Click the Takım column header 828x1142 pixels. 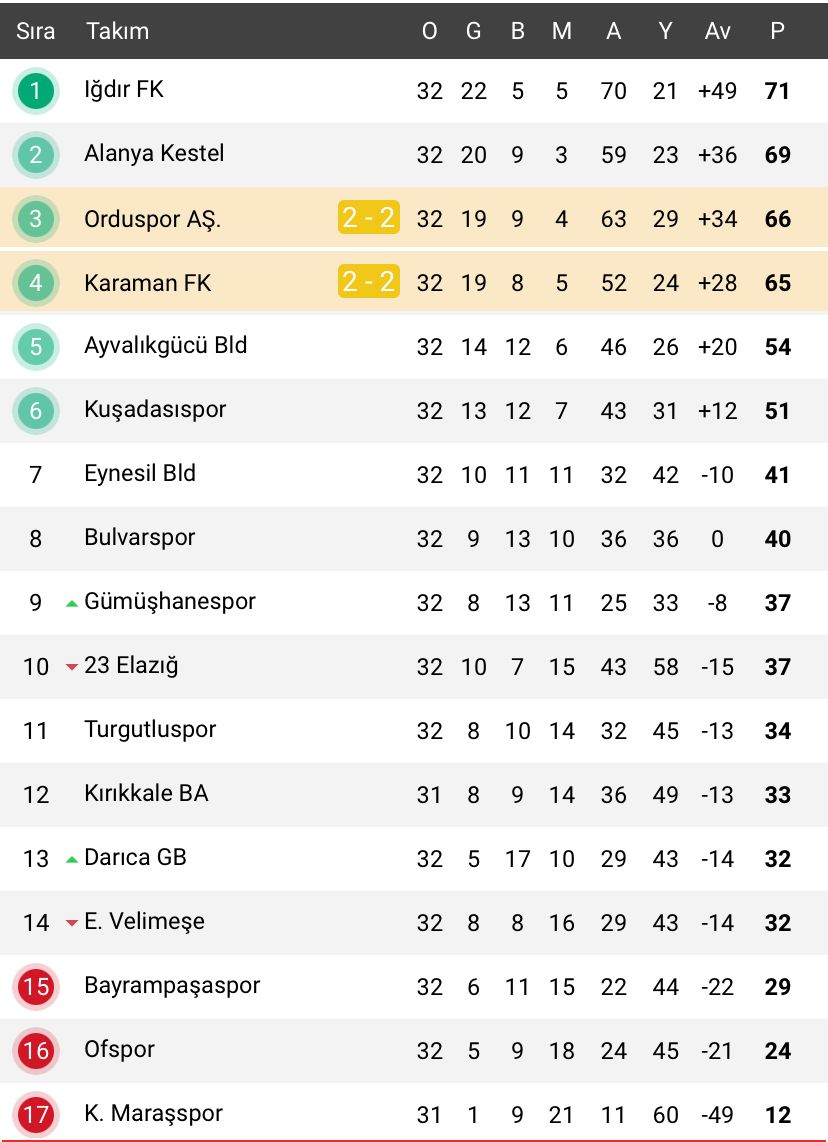(117, 31)
